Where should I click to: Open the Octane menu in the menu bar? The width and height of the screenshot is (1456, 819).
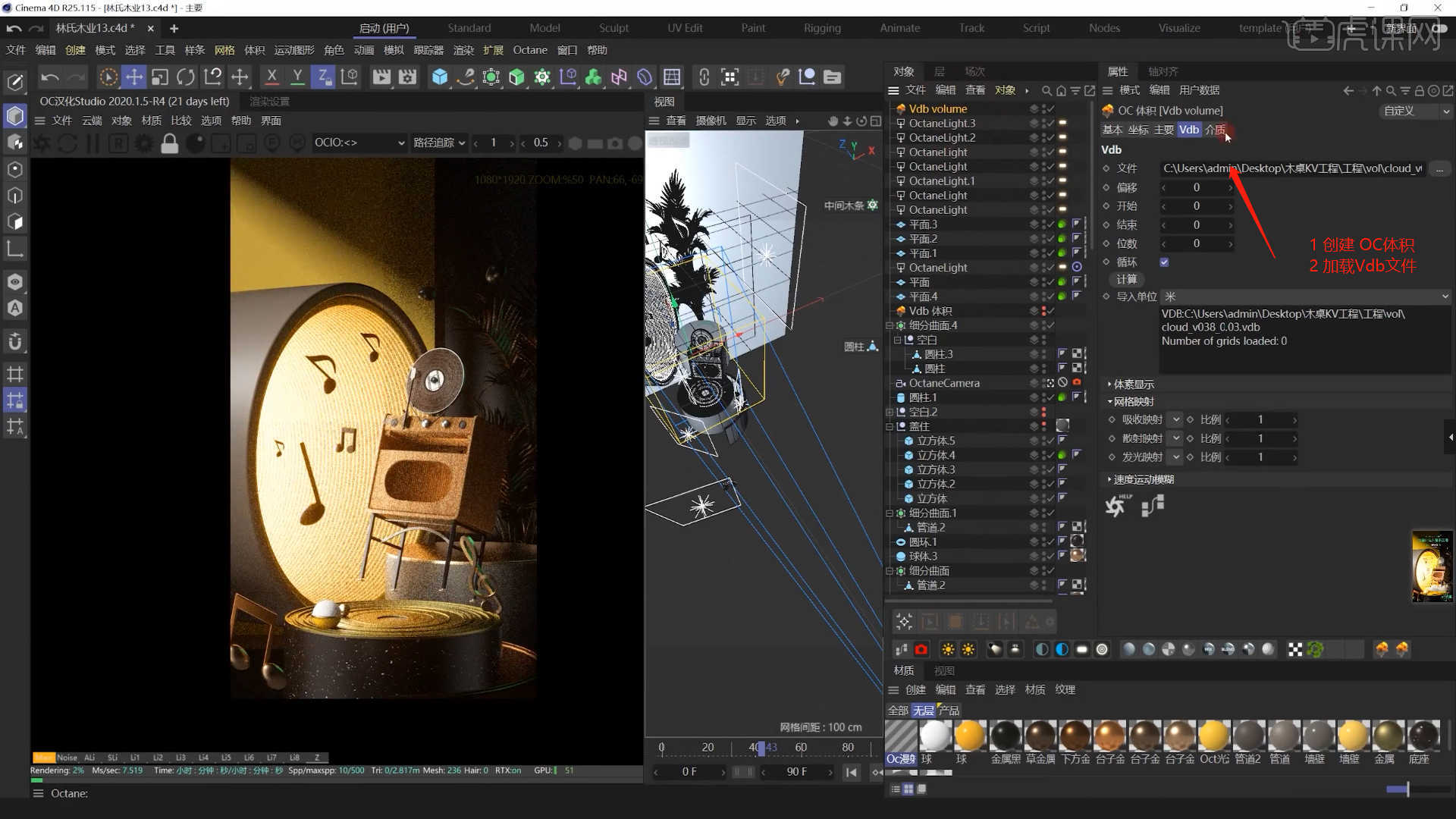530,50
